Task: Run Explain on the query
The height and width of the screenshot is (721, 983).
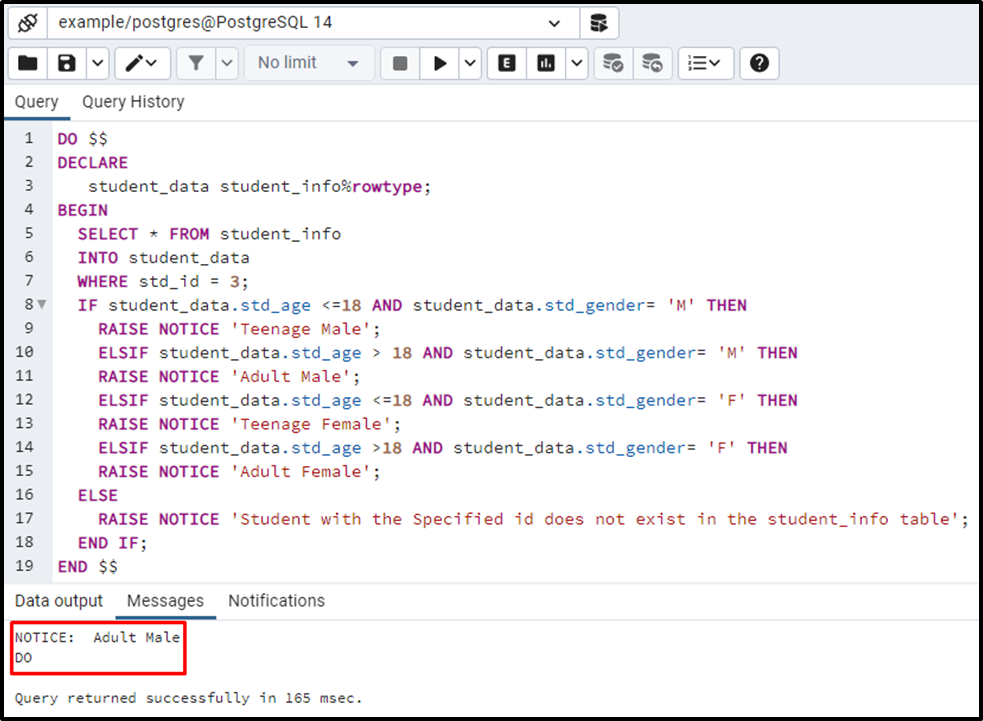Action: (x=506, y=63)
